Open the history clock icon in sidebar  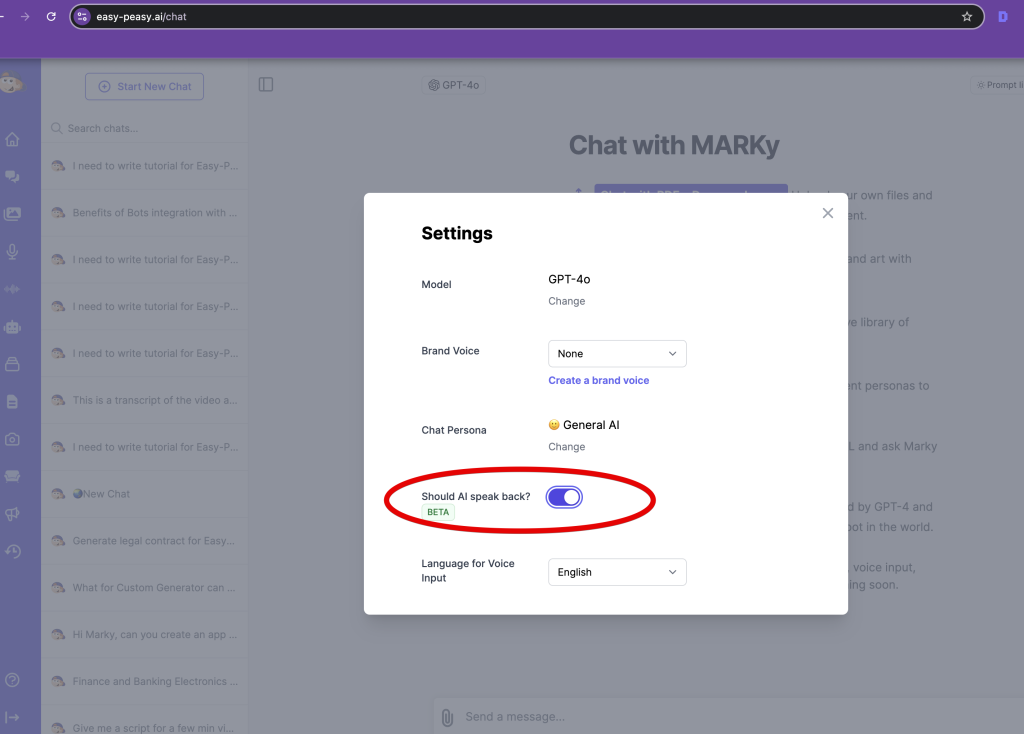tap(13, 551)
